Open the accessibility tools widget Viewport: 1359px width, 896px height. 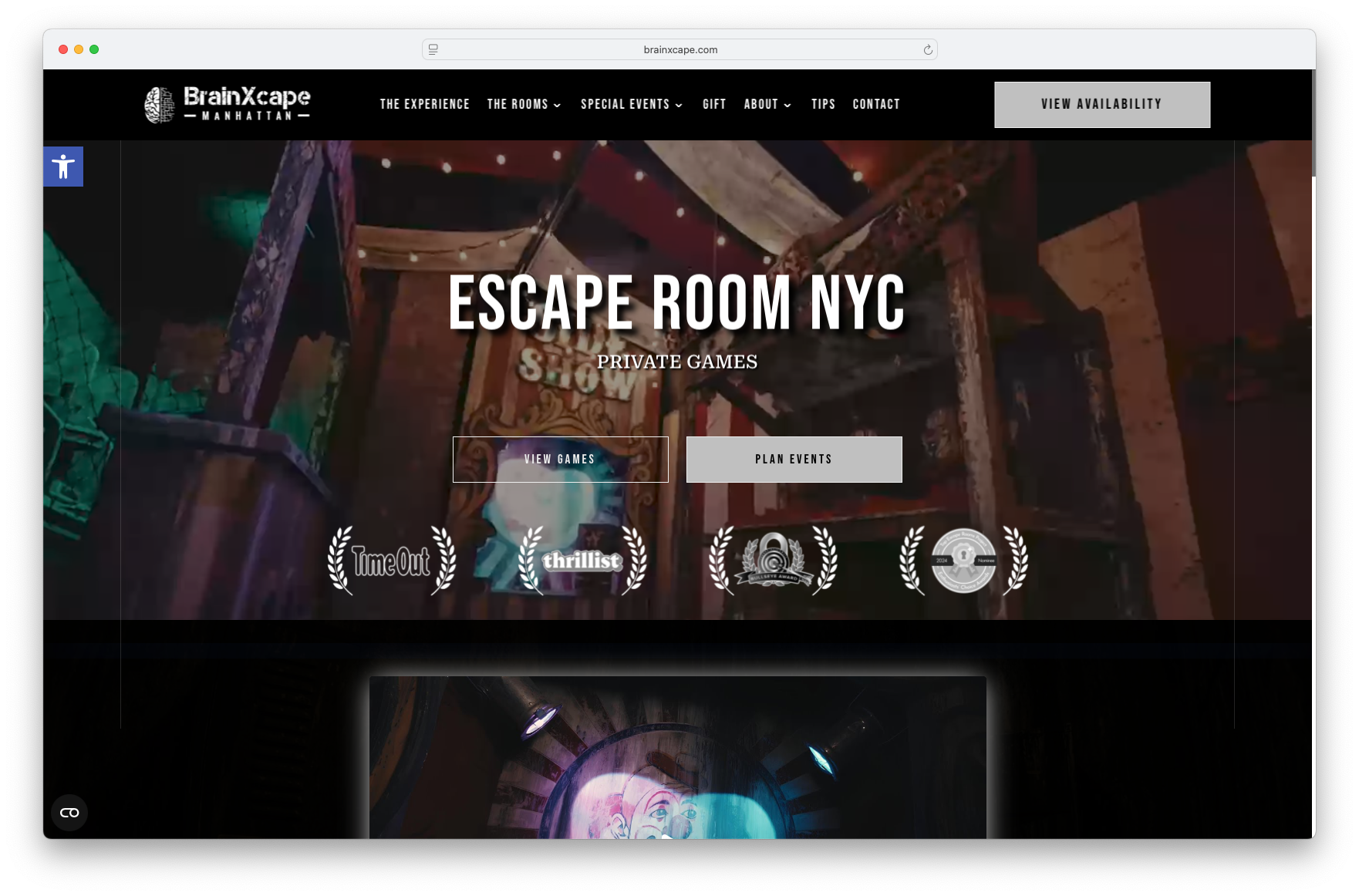[63, 167]
